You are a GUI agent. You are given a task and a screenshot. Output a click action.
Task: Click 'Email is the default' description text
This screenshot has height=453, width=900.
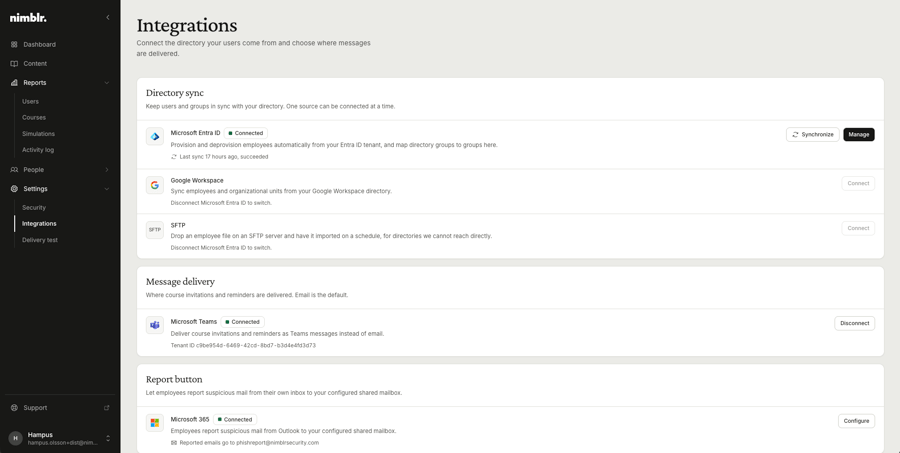click(x=321, y=295)
